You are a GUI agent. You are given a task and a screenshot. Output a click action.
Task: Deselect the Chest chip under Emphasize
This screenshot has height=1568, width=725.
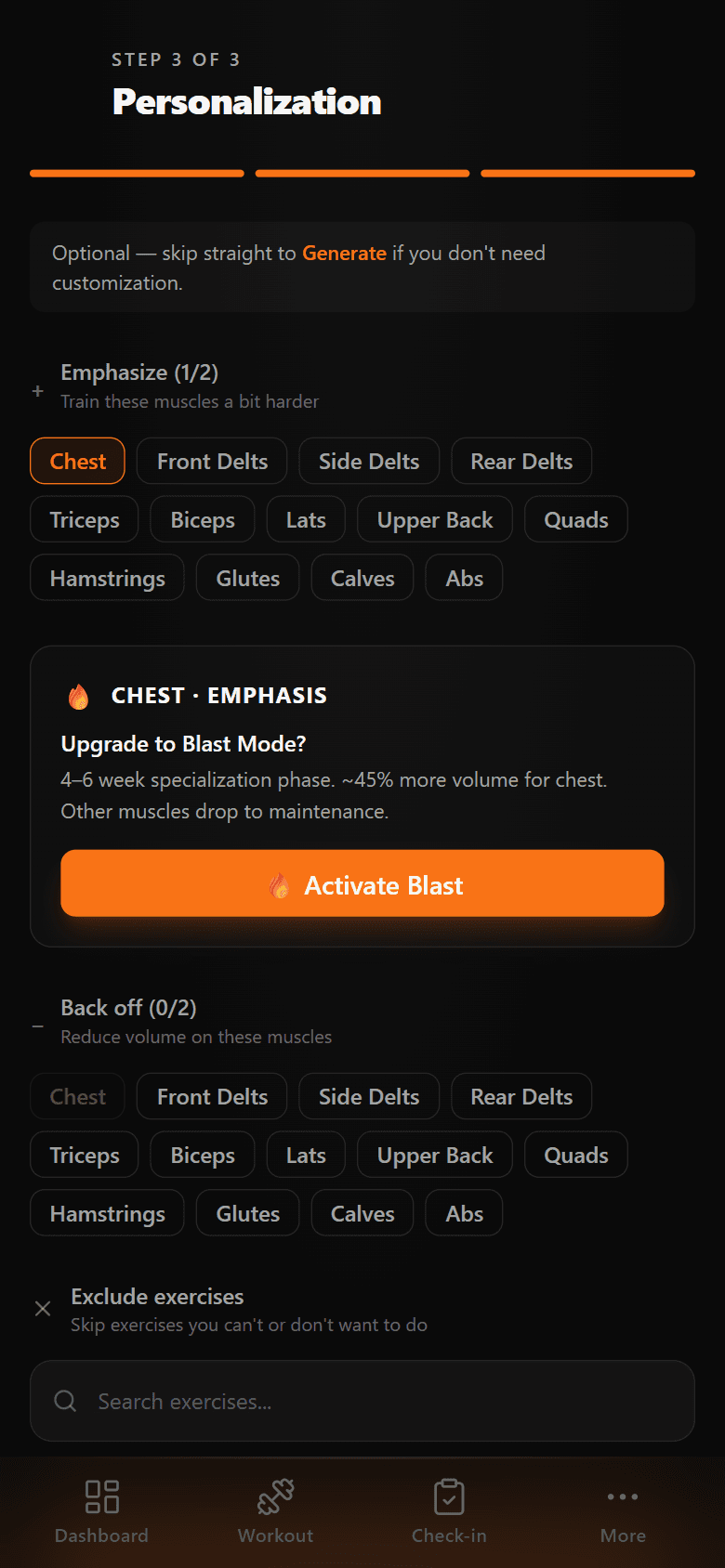(77, 461)
